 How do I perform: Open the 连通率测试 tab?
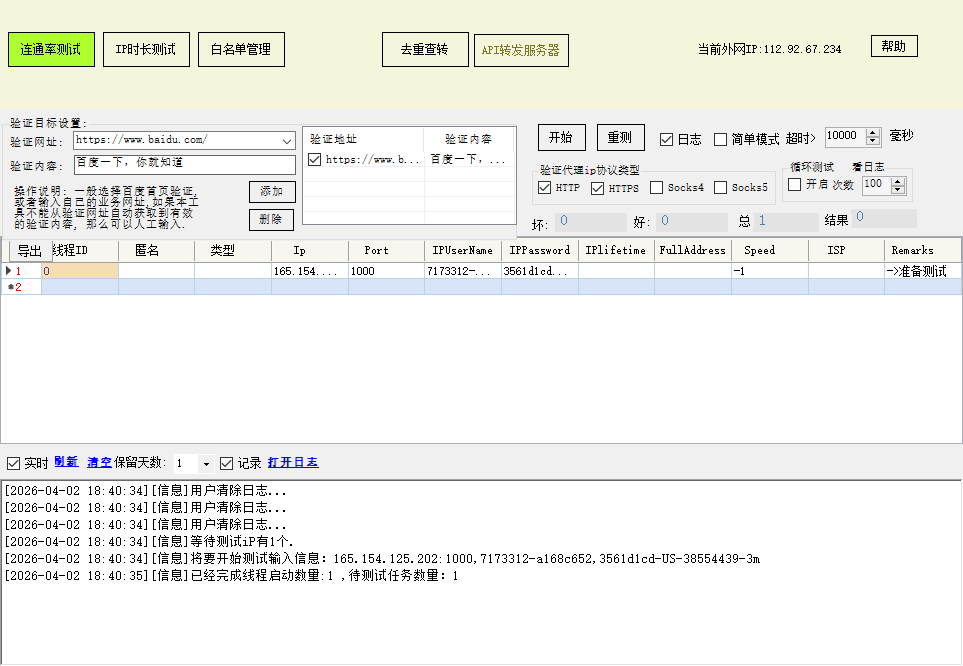pos(51,49)
